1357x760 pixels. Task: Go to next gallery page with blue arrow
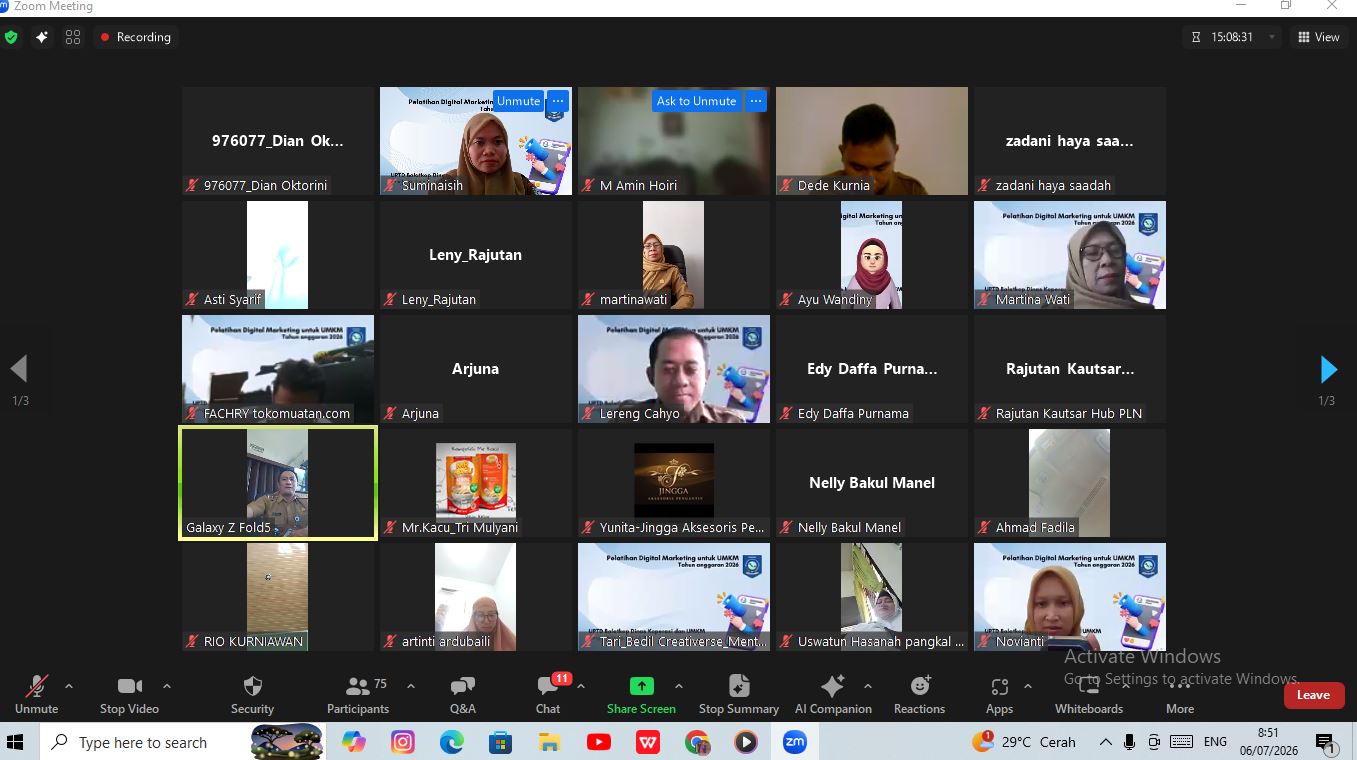coord(1328,369)
